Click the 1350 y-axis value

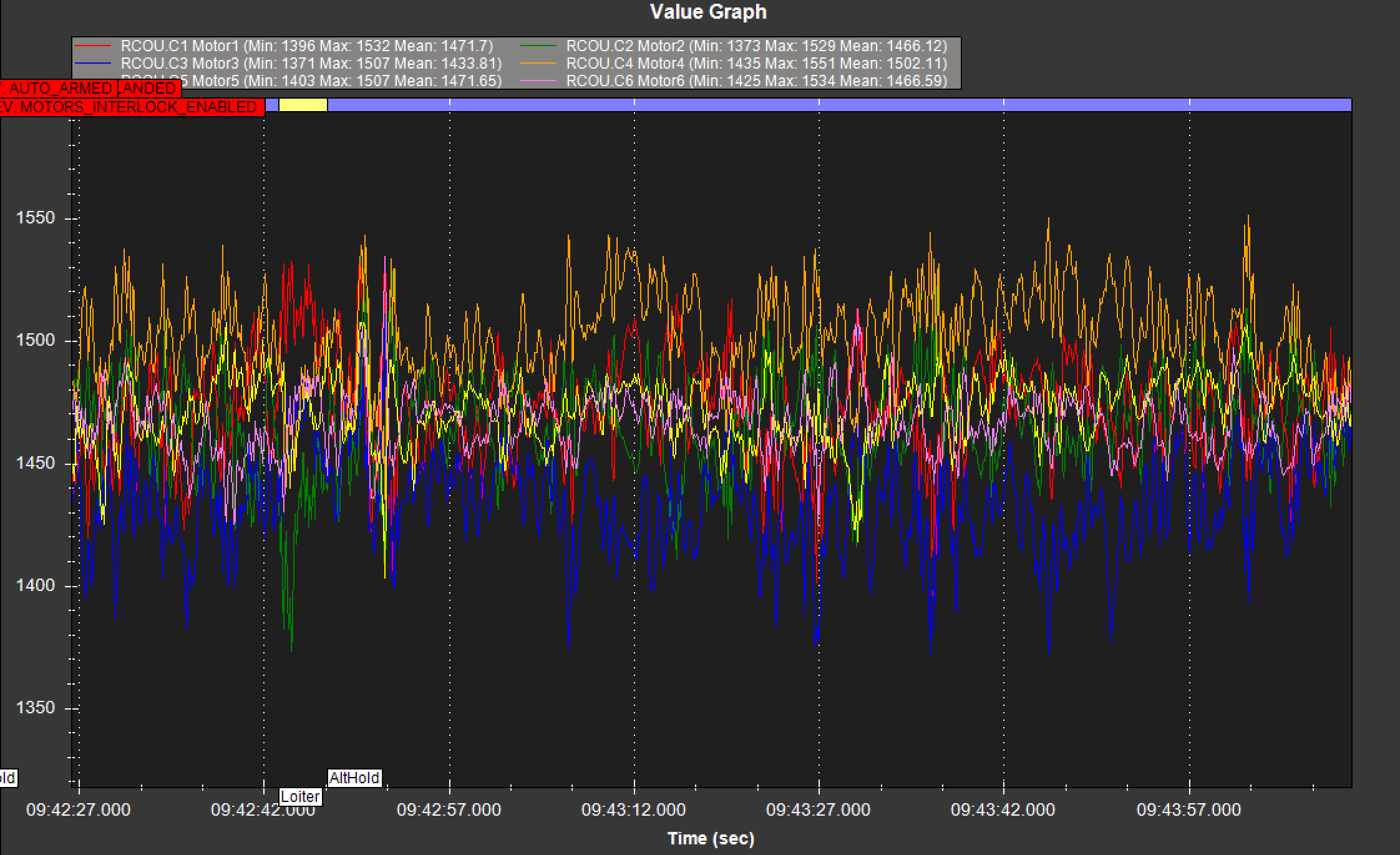pyautogui.click(x=36, y=708)
